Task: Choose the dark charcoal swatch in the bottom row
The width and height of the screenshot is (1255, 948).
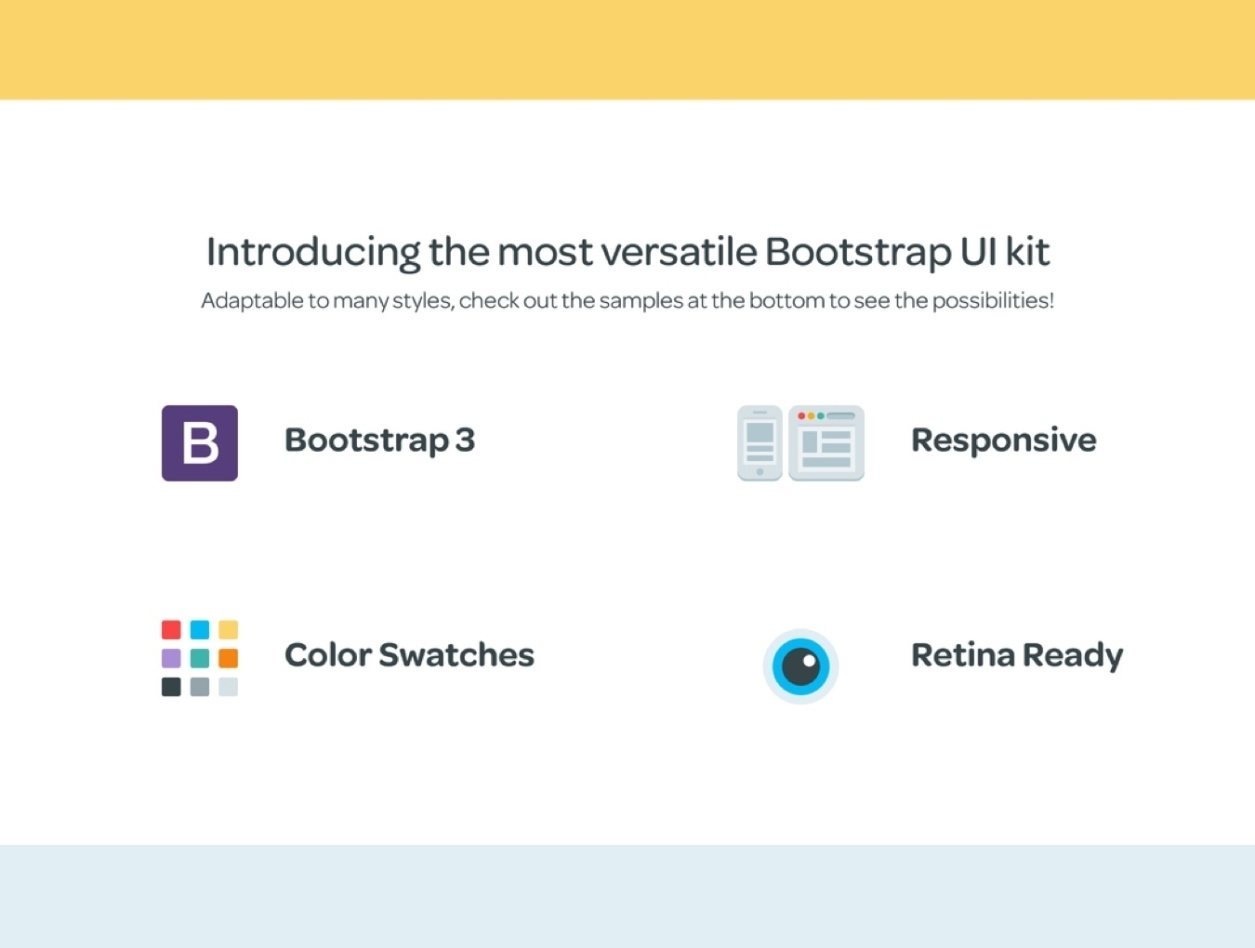Action: click(x=171, y=687)
